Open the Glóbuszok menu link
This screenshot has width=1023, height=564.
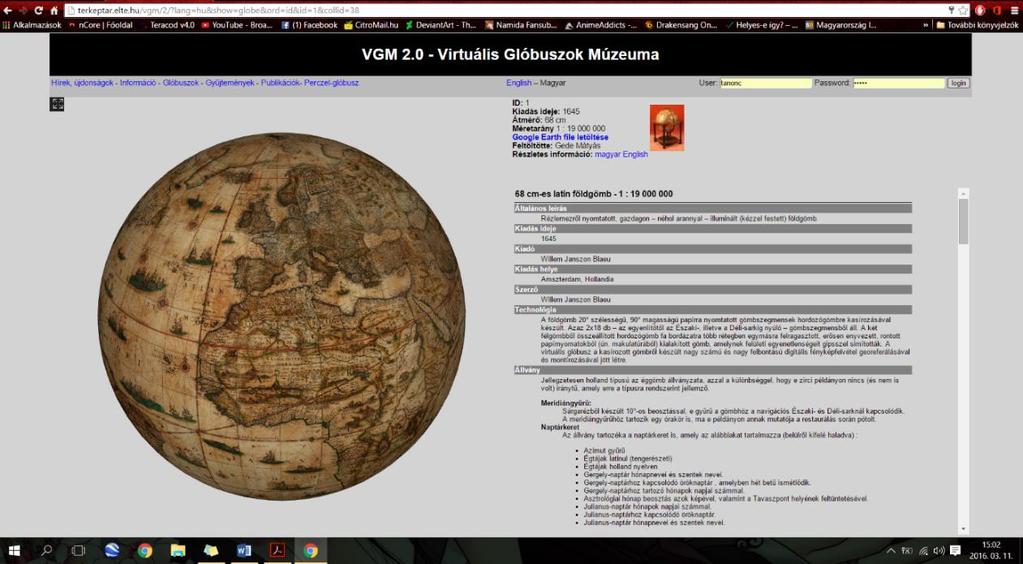181,83
